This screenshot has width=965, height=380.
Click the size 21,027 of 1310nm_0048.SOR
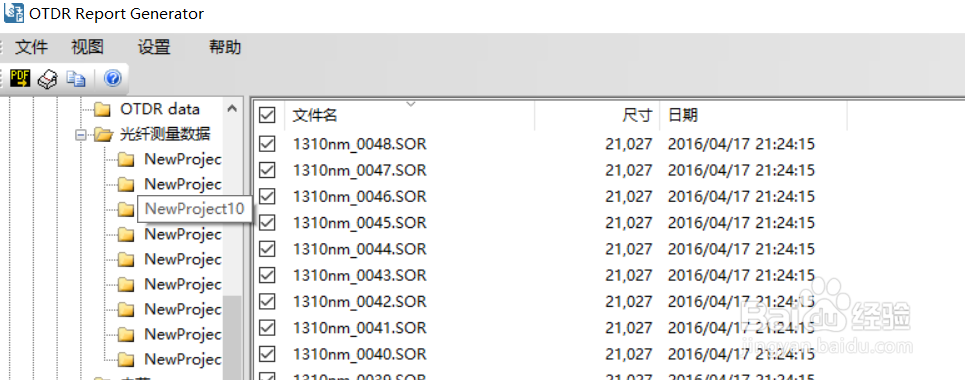click(x=628, y=144)
